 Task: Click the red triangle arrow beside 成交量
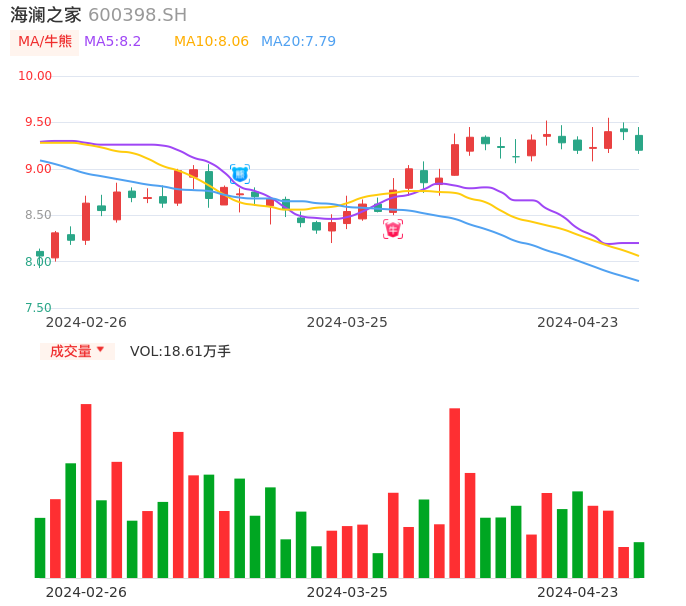tap(101, 349)
